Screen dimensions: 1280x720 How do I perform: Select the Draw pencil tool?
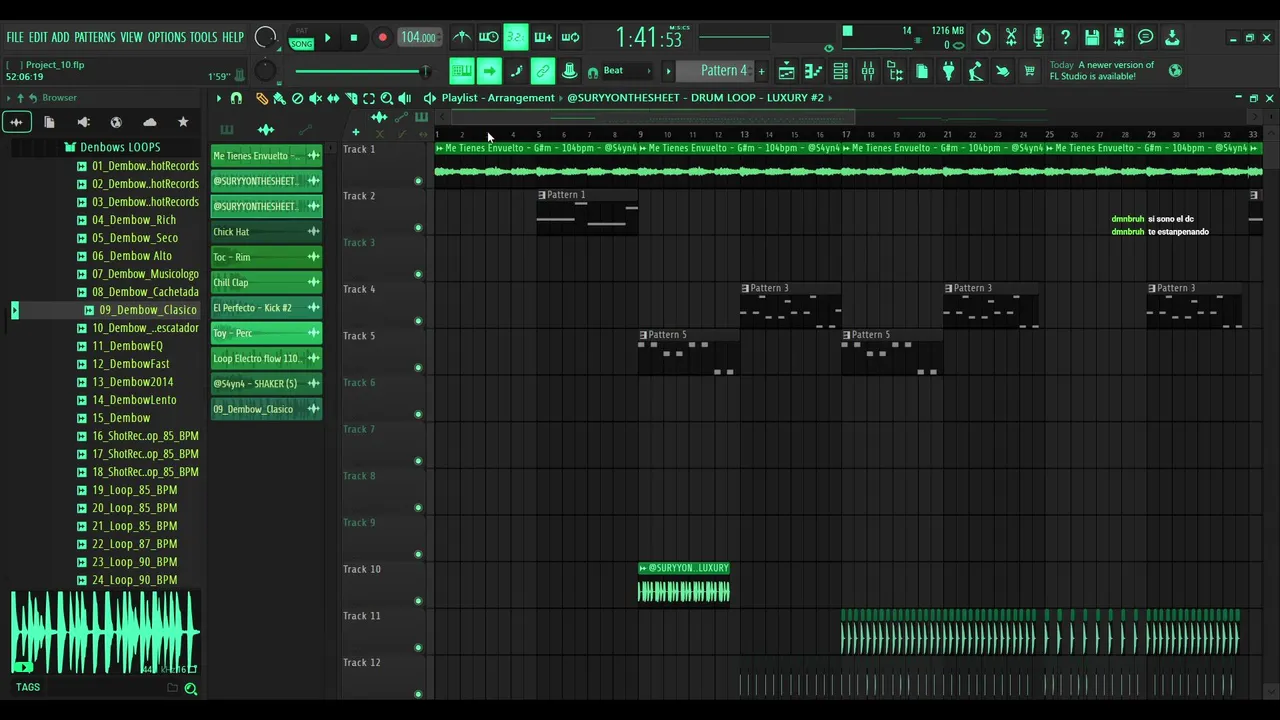(262, 98)
